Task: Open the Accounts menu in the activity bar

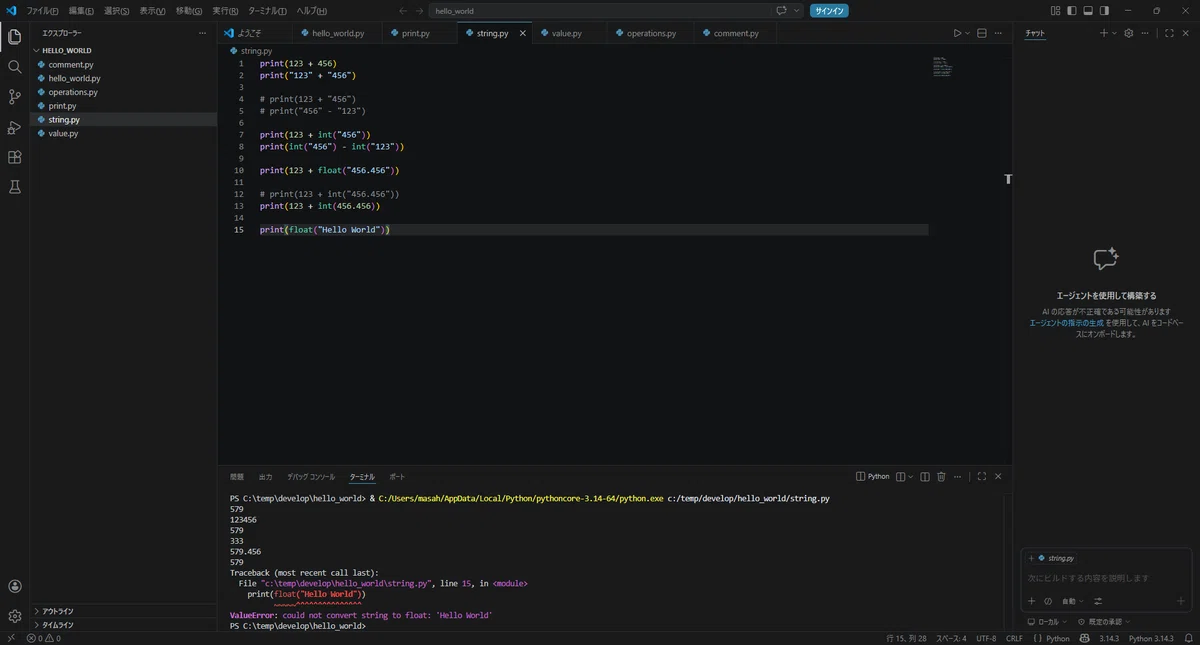Action: tap(14, 587)
